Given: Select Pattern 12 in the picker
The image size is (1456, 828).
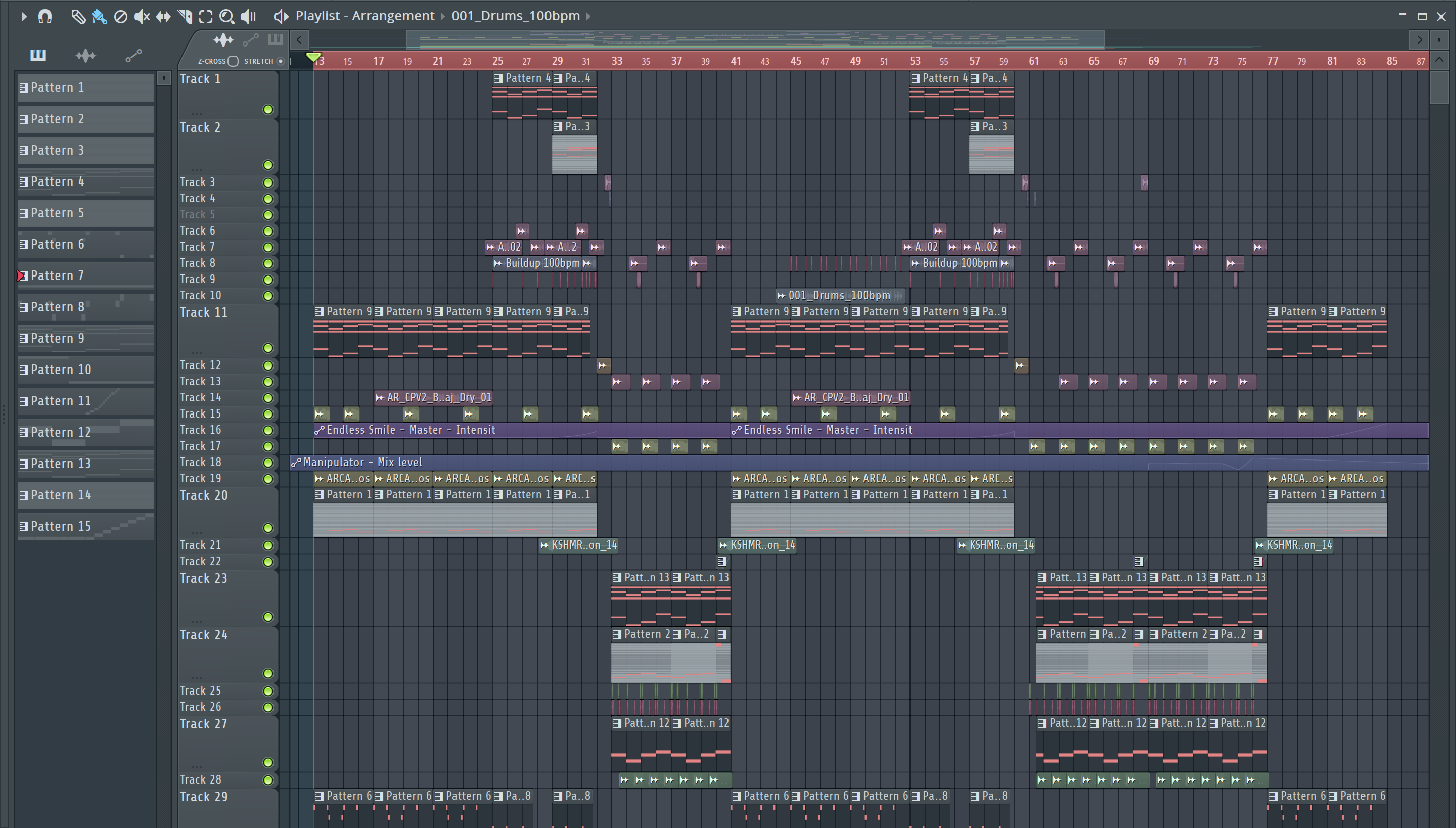Looking at the screenshot, I should coord(85,432).
